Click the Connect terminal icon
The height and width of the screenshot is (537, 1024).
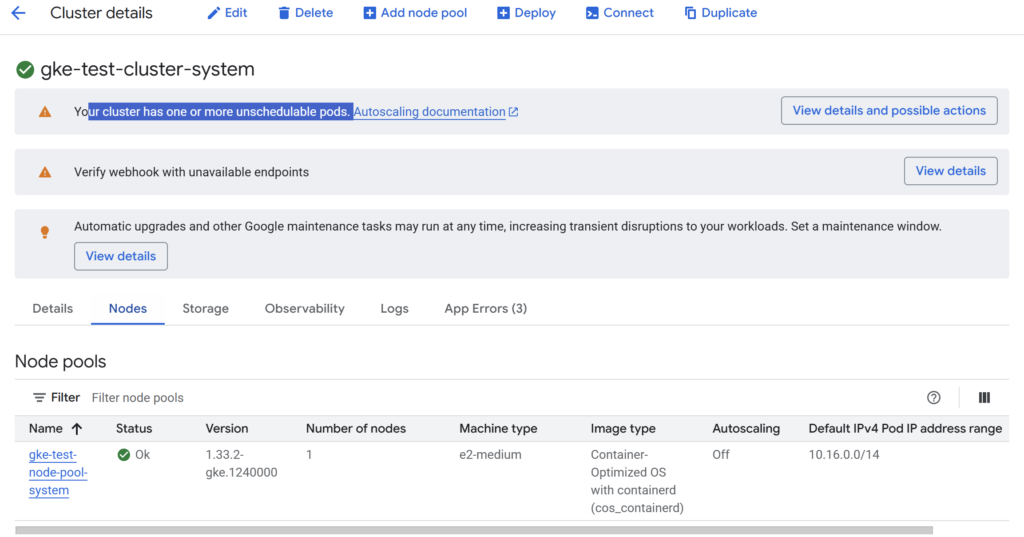592,13
